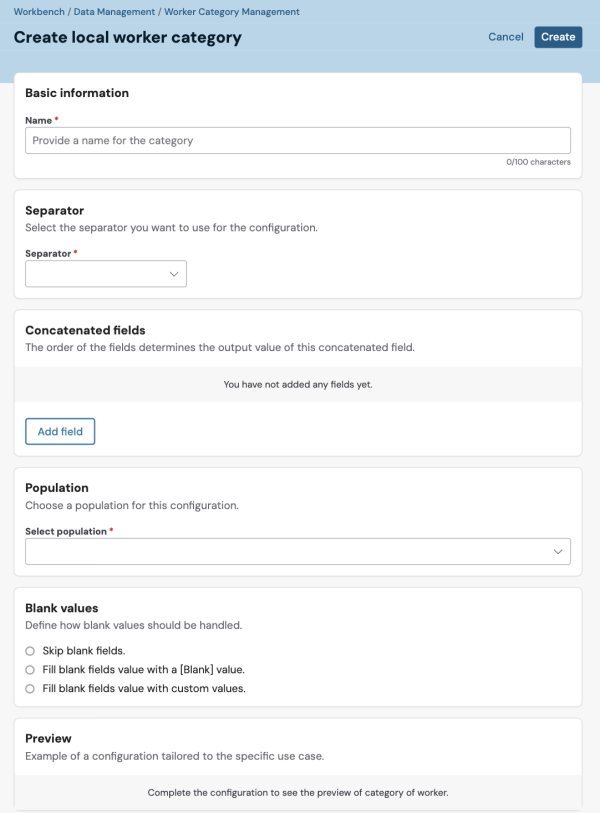The image size is (600, 813).
Task: Click the 'Create local worker category' title
Action: coord(128,37)
